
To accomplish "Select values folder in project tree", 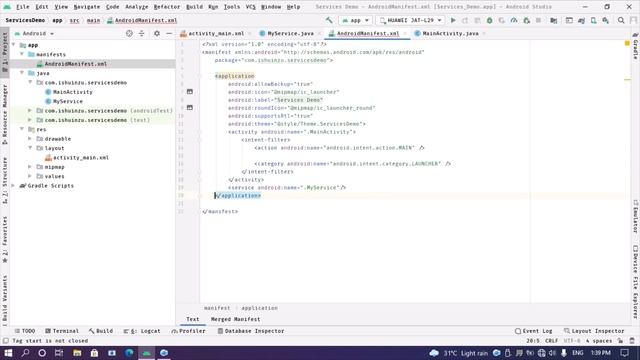I will coord(54,176).
